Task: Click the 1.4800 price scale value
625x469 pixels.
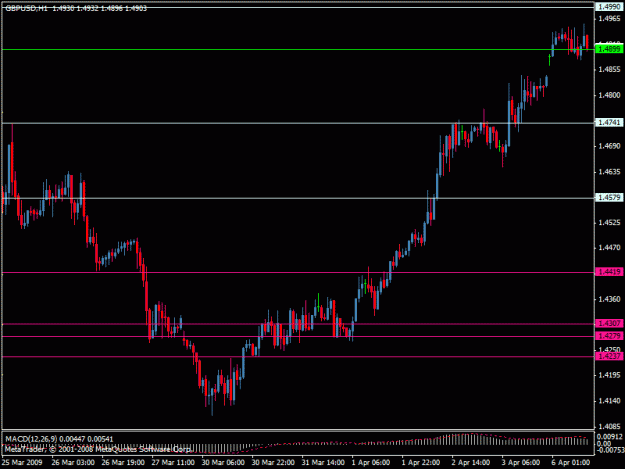Action: (609, 95)
